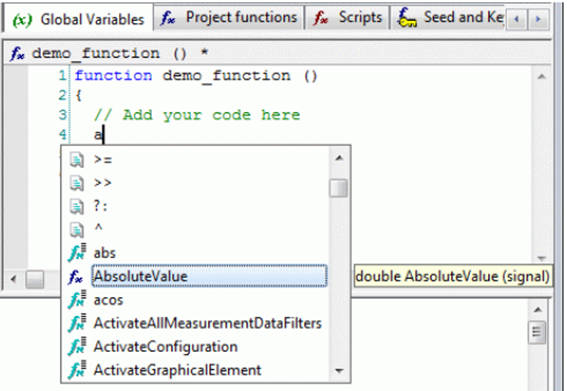Switch to the Global Variables tab
567x391 pixels.
(78, 19)
